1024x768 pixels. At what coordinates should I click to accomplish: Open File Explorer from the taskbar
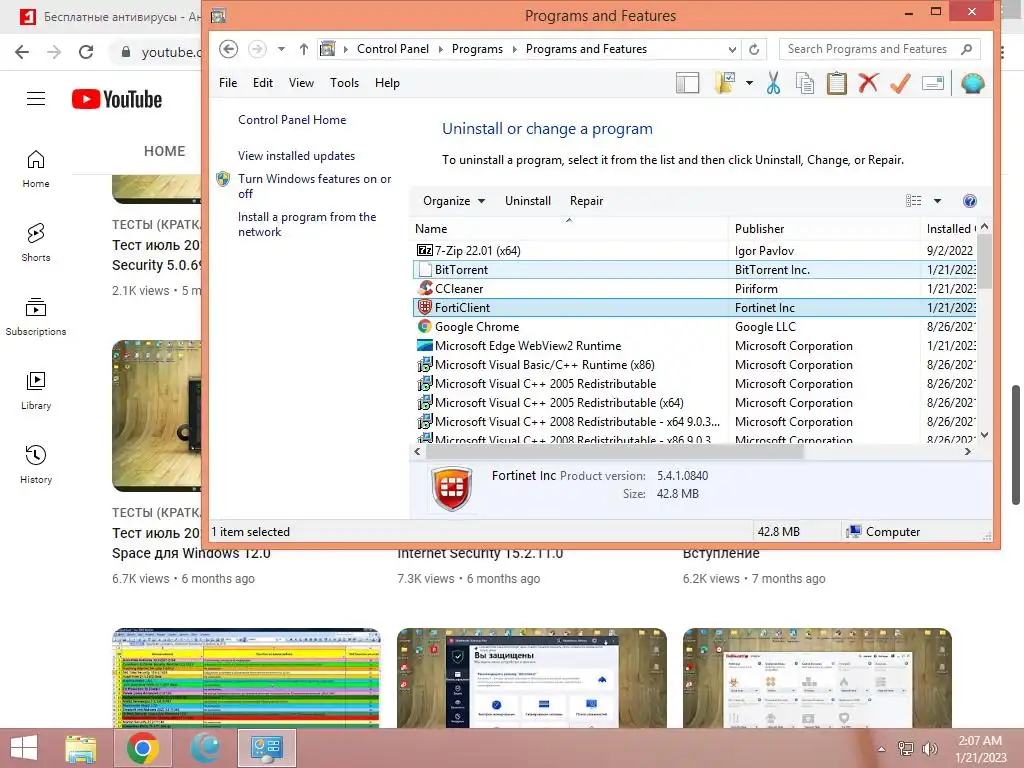[x=80, y=748]
